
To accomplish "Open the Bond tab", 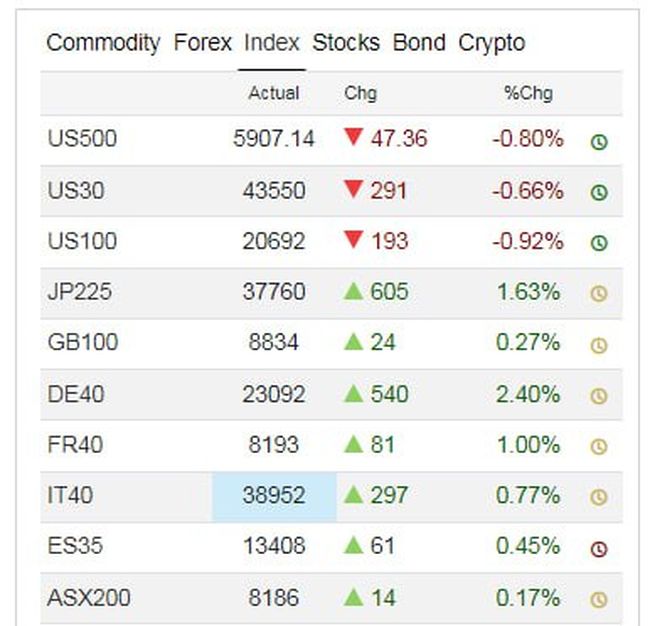I will (x=419, y=43).
